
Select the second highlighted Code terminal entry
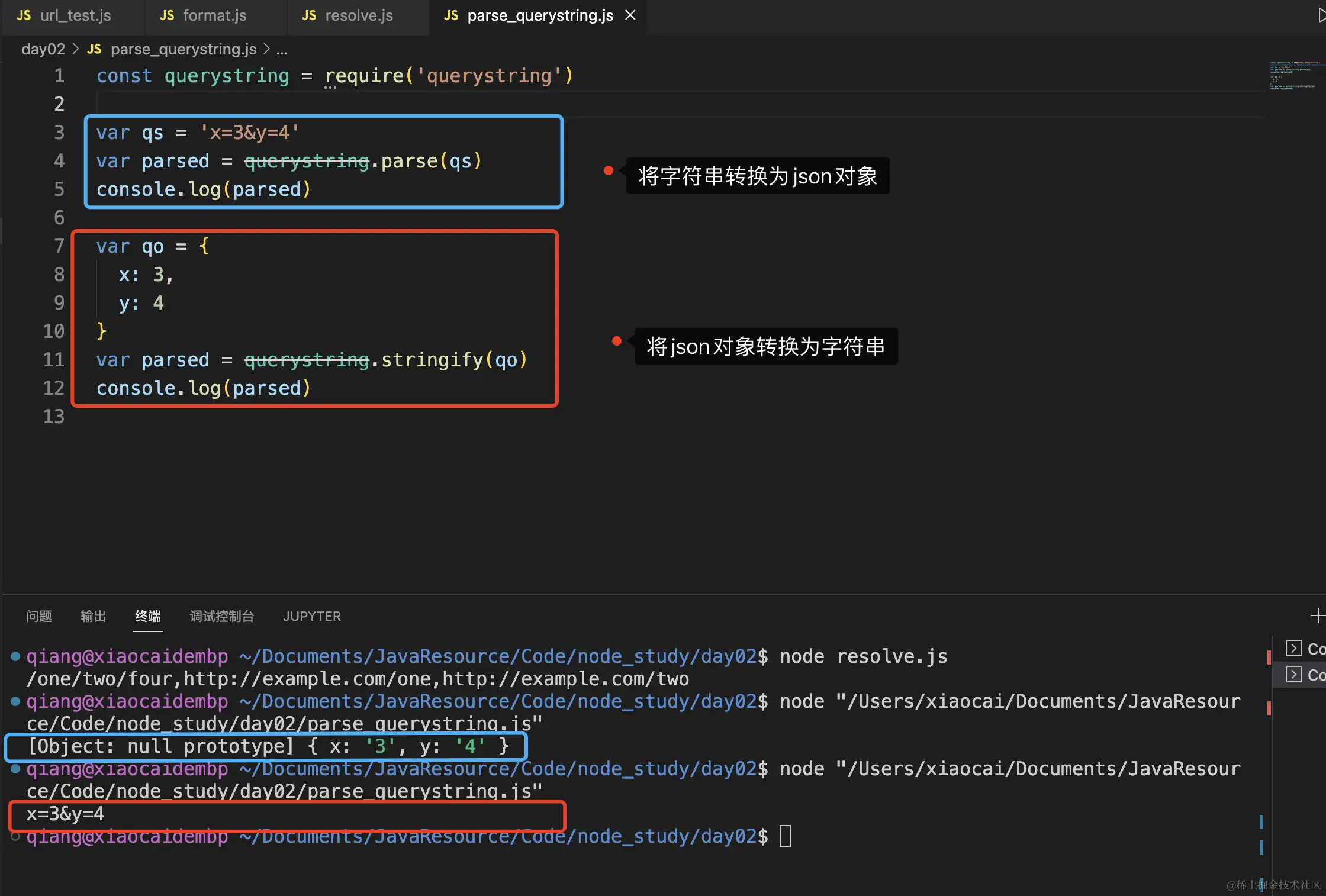[x=1305, y=675]
